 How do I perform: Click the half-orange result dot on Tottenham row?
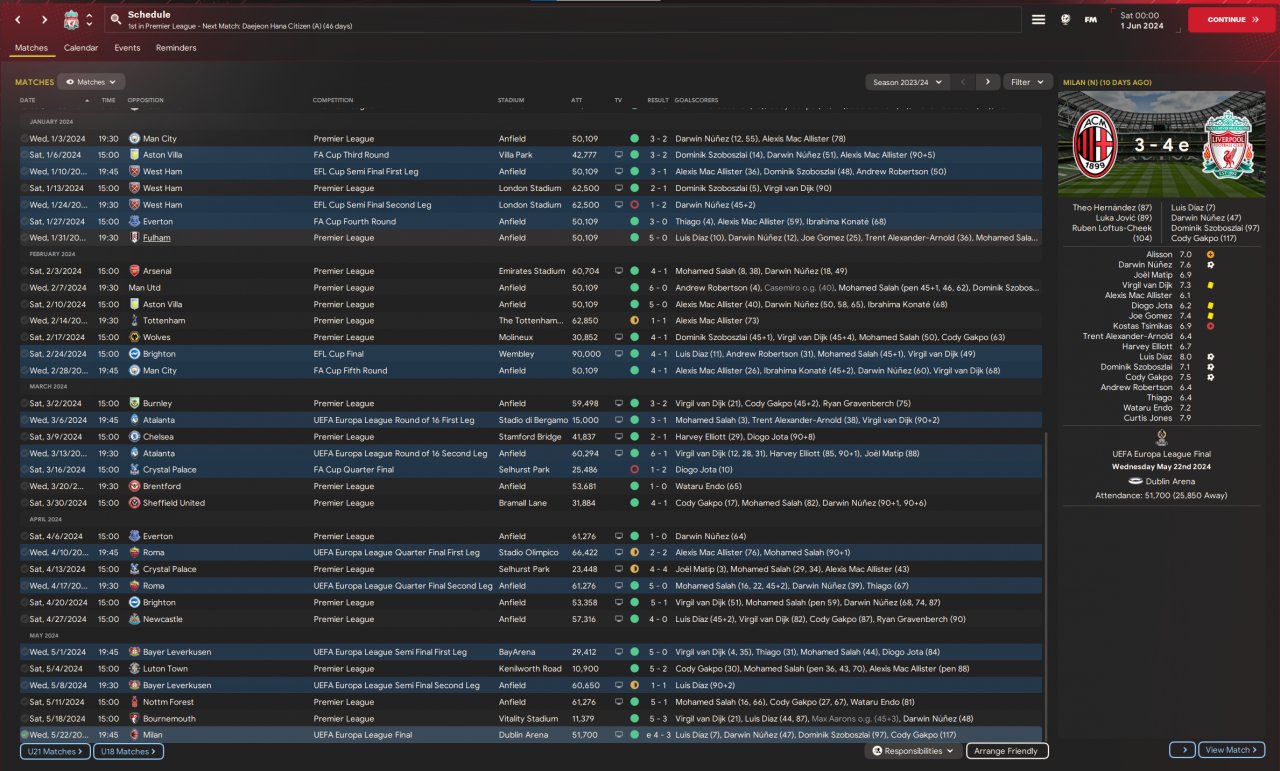click(x=634, y=321)
